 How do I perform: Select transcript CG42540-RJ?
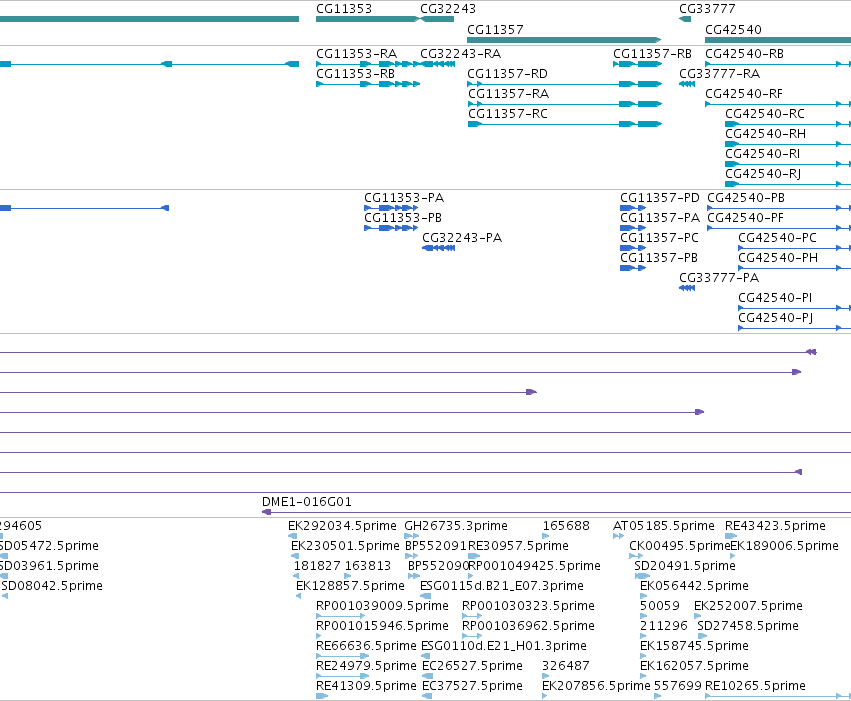coord(763,174)
